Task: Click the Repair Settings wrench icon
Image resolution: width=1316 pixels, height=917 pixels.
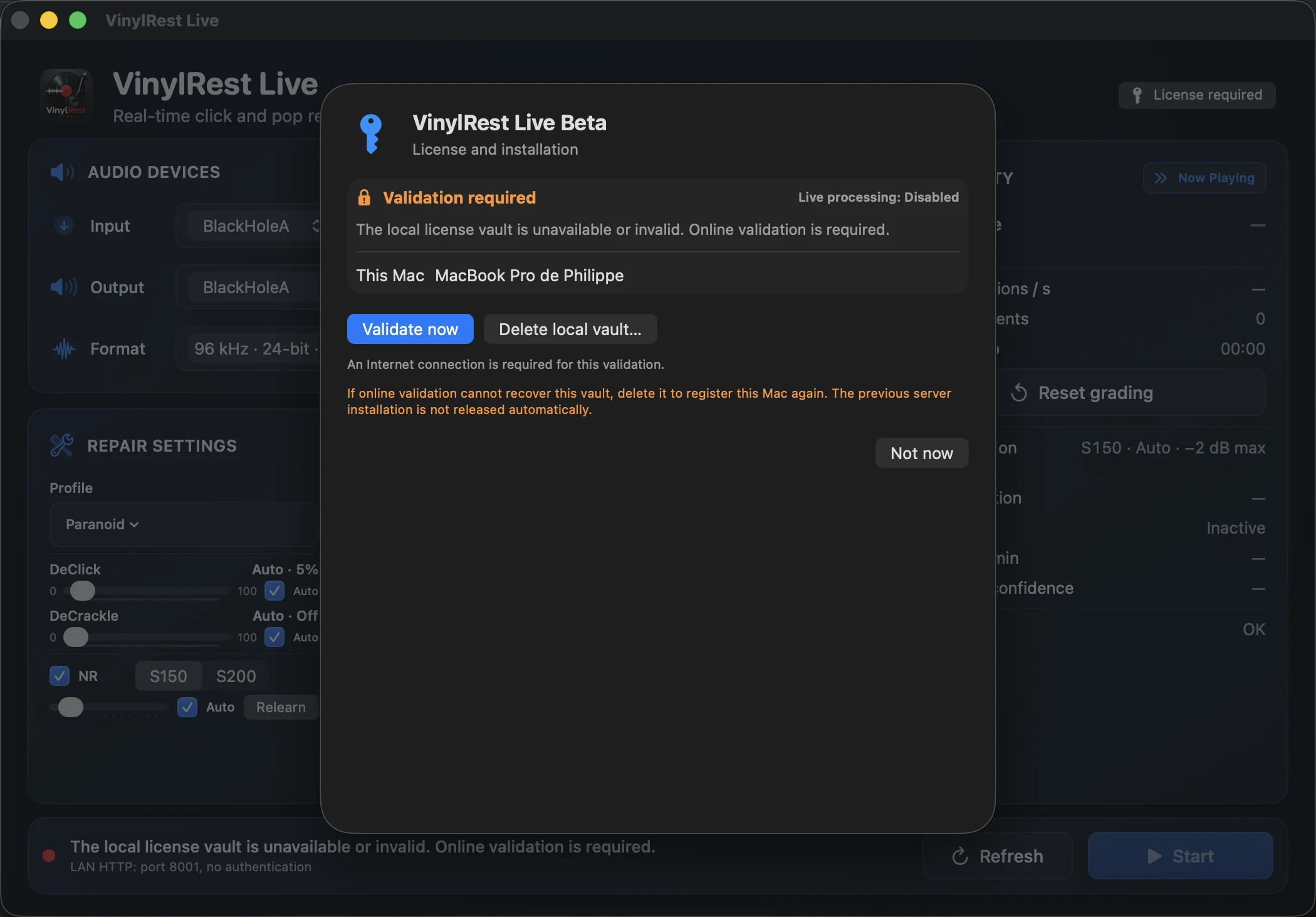Action: tap(61, 445)
